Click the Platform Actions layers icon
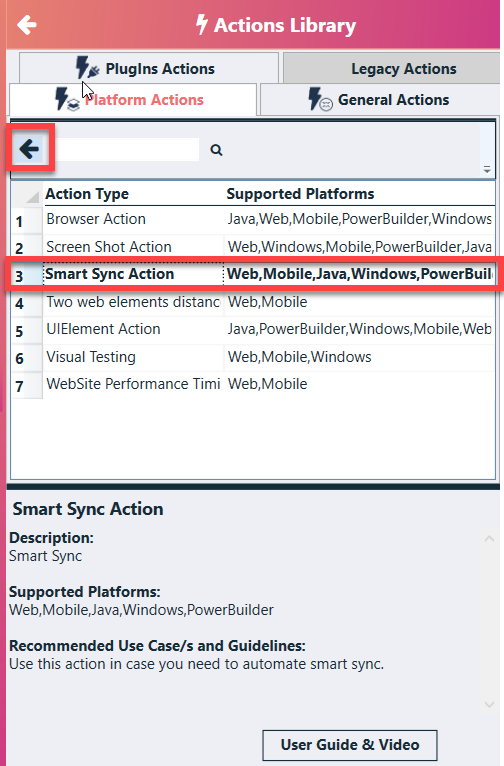 point(74,104)
